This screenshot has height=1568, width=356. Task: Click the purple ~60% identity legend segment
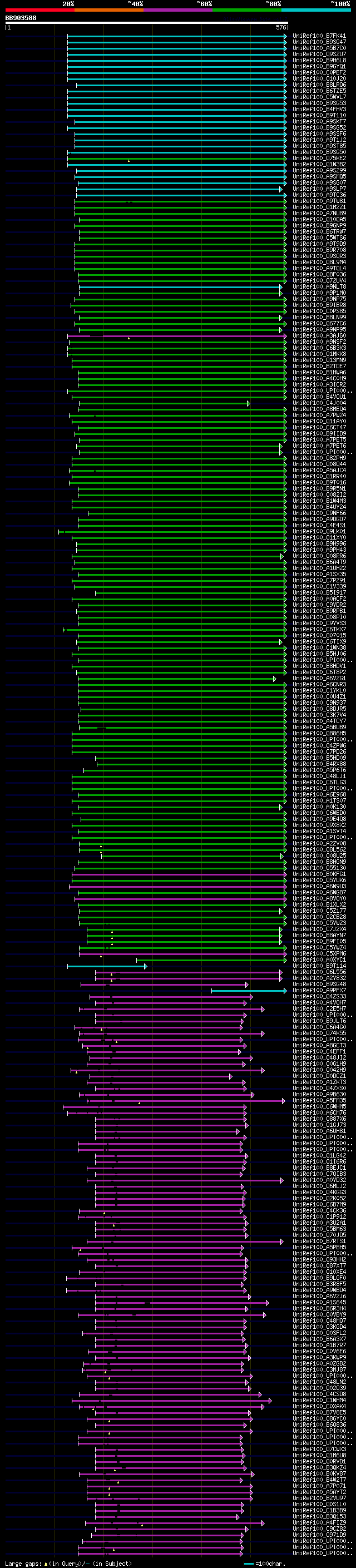click(179, 10)
